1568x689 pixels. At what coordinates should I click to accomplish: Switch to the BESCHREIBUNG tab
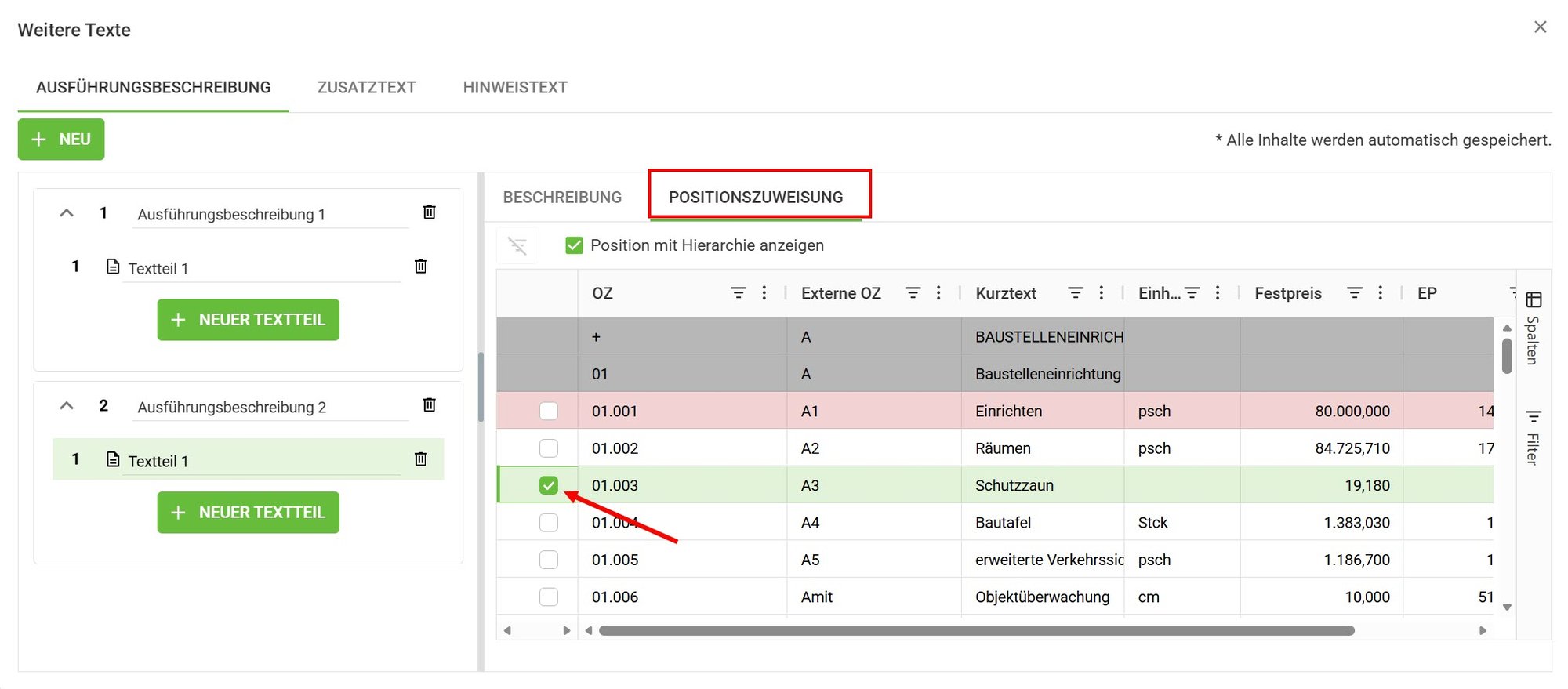562,197
